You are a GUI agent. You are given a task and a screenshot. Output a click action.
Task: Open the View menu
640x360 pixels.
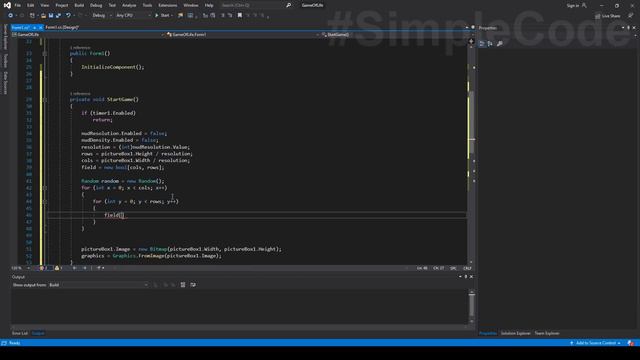click(44, 5)
